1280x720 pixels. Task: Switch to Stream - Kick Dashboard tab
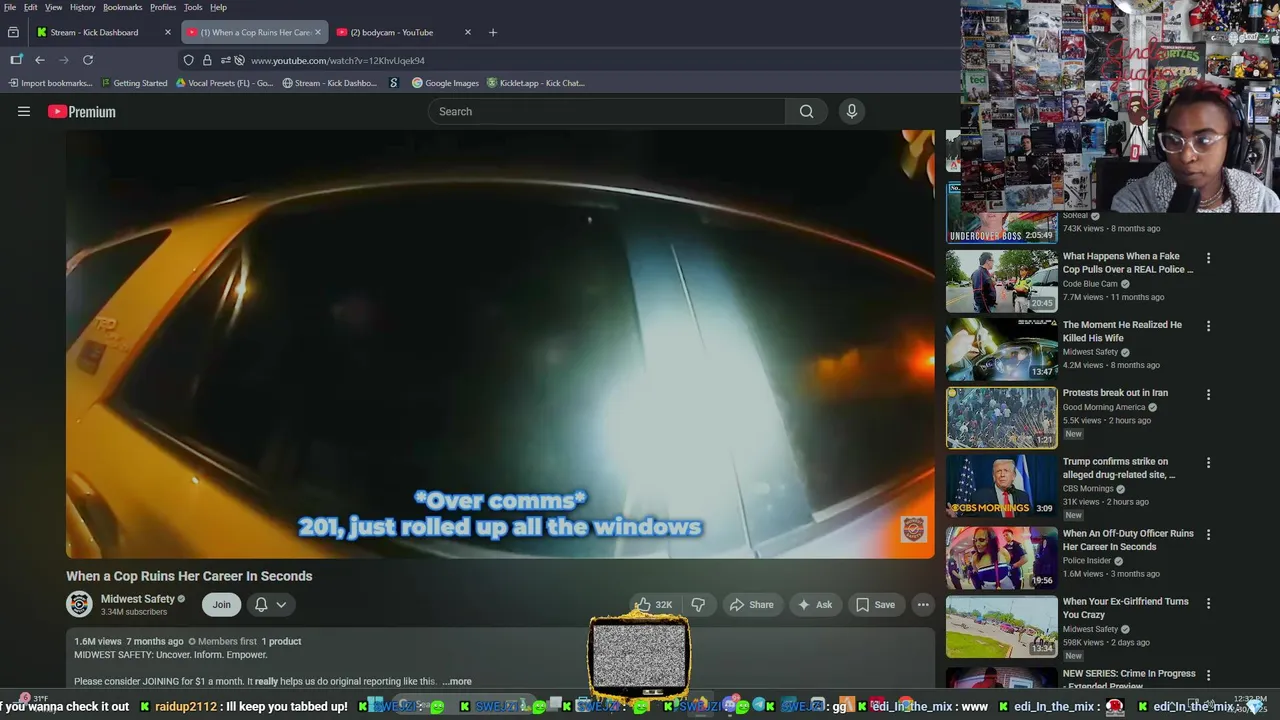(x=104, y=32)
